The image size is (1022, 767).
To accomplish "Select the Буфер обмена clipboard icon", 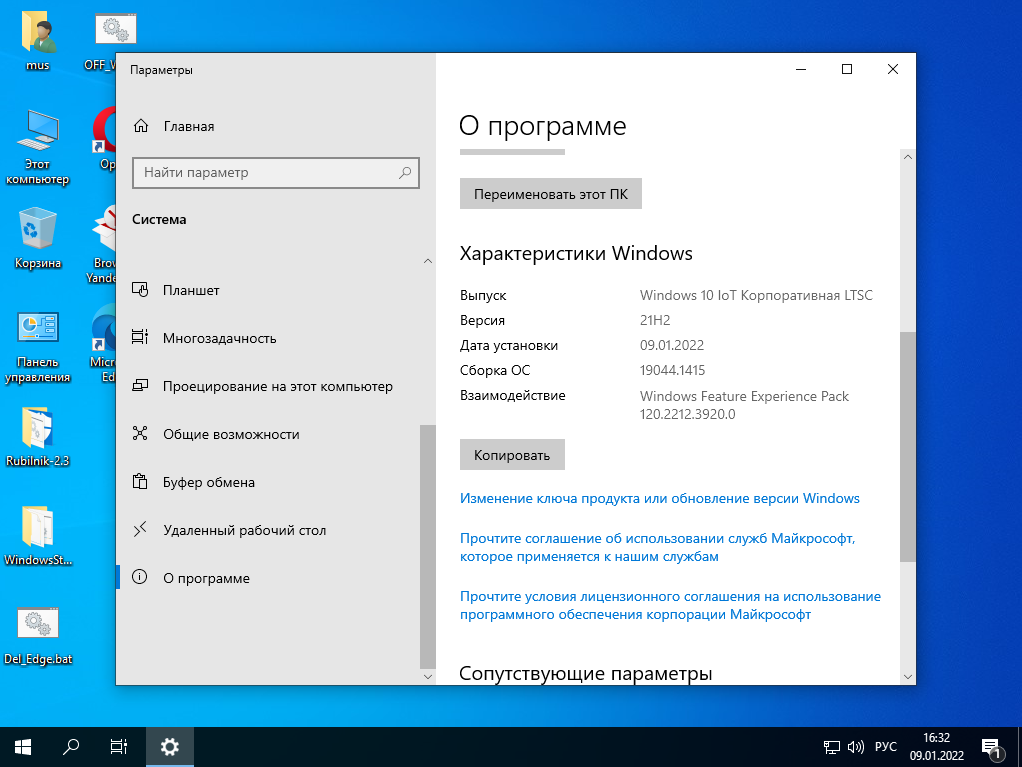I will [141, 482].
